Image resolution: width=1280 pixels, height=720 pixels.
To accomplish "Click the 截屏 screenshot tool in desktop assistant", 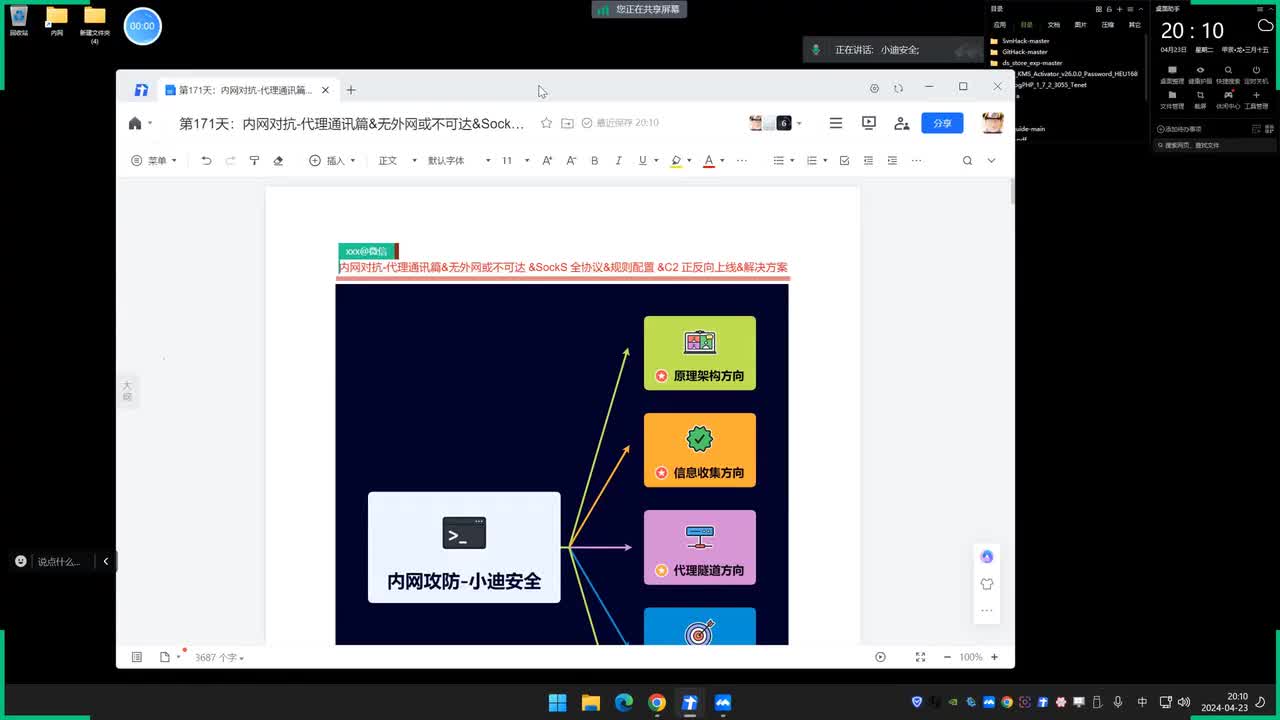I will click(x=1200, y=99).
